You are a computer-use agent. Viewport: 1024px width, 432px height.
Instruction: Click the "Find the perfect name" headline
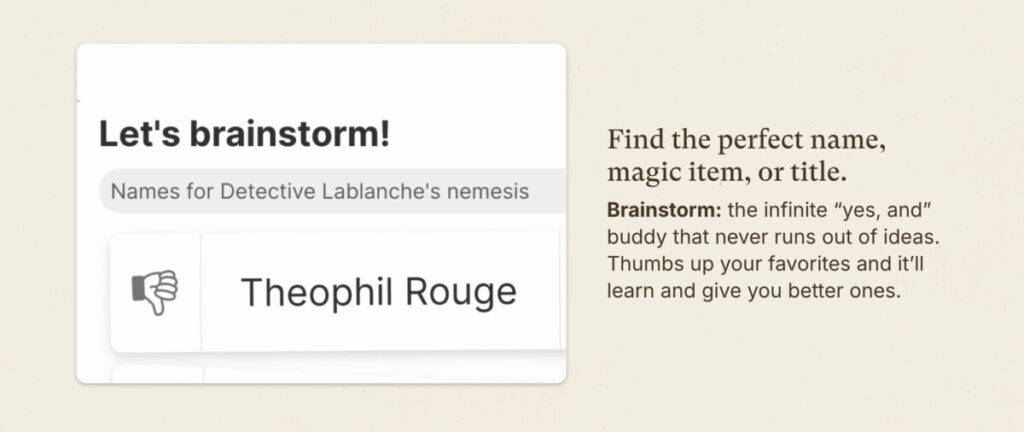pyautogui.click(x=746, y=140)
